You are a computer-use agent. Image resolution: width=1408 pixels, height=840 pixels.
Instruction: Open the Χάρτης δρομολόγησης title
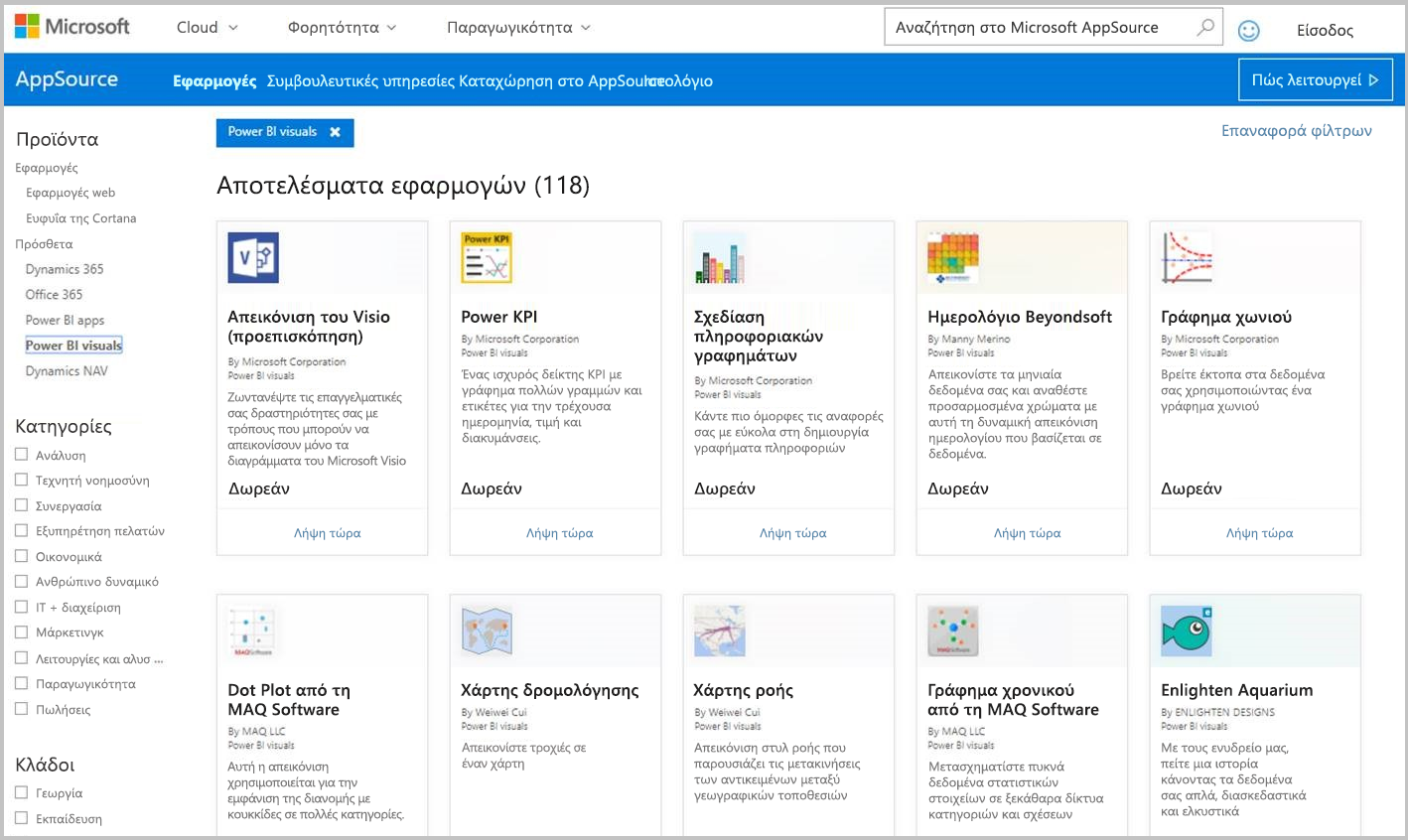pyautogui.click(x=550, y=690)
